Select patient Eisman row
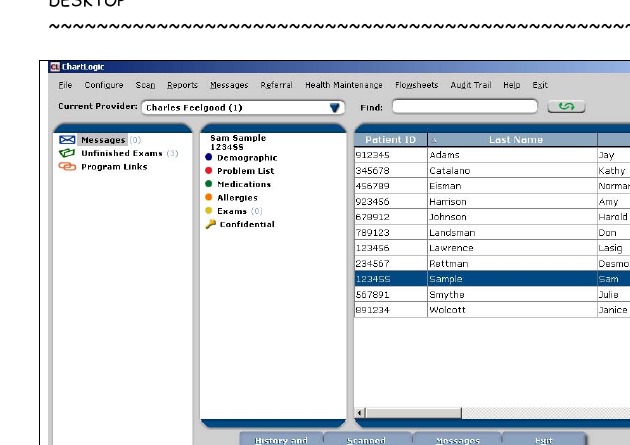Image resolution: width=630 pixels, height=445 pixels. click(492, 186)
